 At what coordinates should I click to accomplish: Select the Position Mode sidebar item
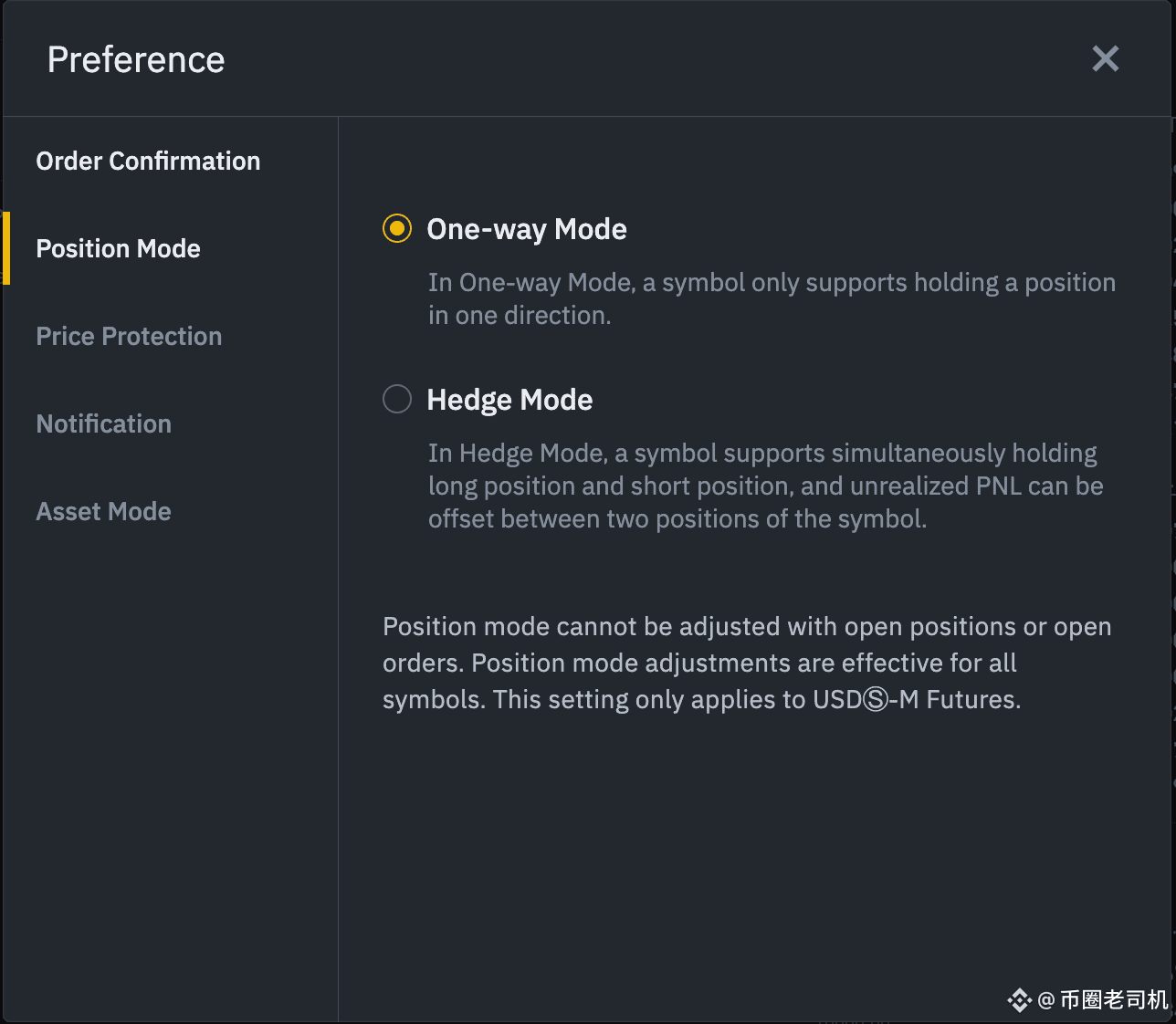tap(118, 248)
